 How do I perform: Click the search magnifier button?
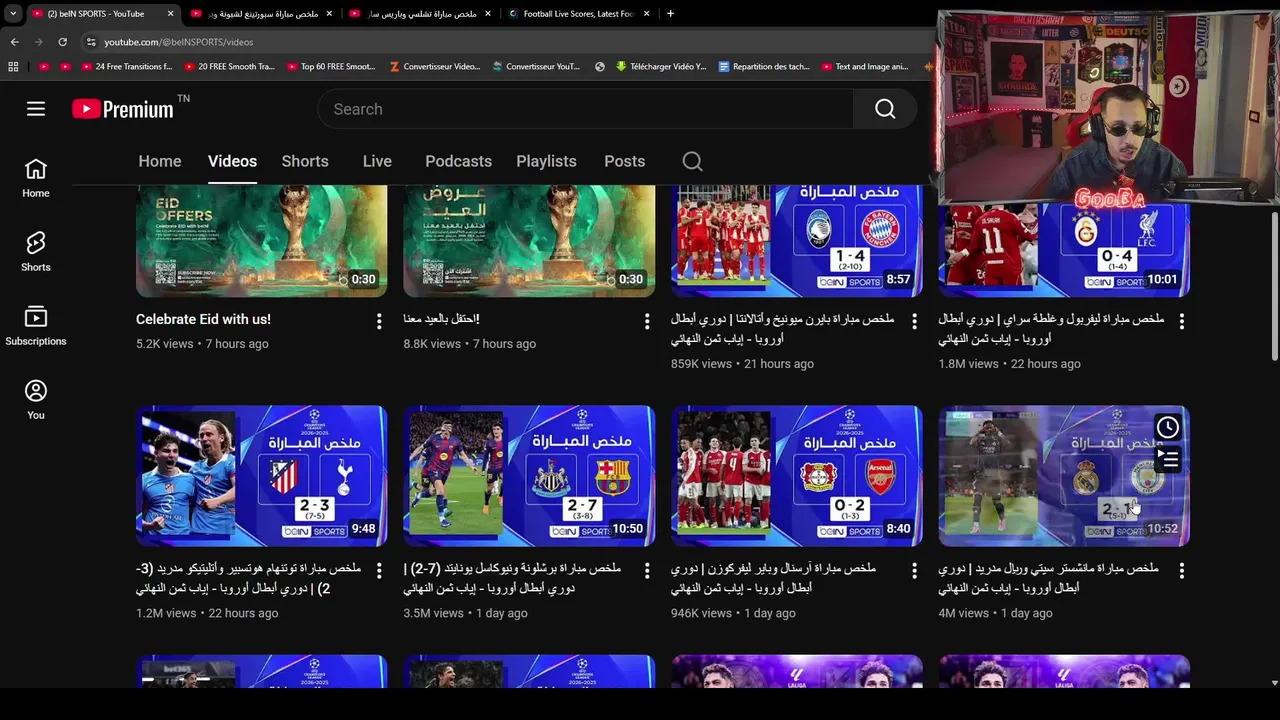pyautogui.click(x=885, y=109)
